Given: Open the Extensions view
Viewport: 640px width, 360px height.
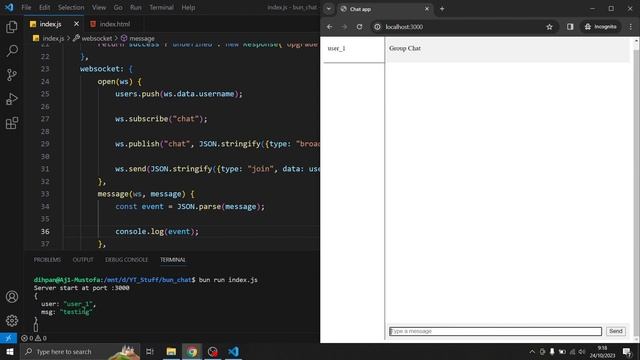Looking at the screenshot, I should (12, 123).
